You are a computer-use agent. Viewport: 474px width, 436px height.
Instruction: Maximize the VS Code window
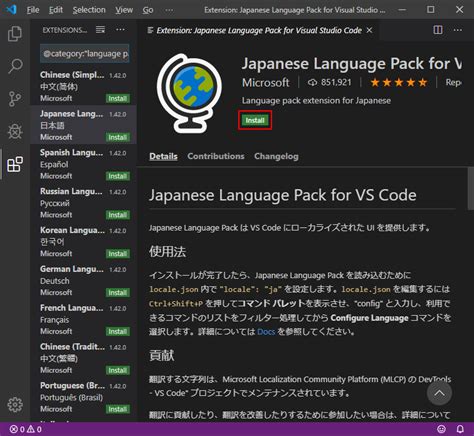[x=431, y=10]
